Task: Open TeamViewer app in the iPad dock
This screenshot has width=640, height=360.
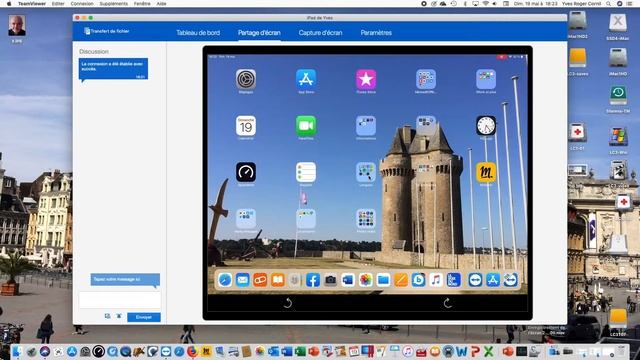Action: pos(475,280)
